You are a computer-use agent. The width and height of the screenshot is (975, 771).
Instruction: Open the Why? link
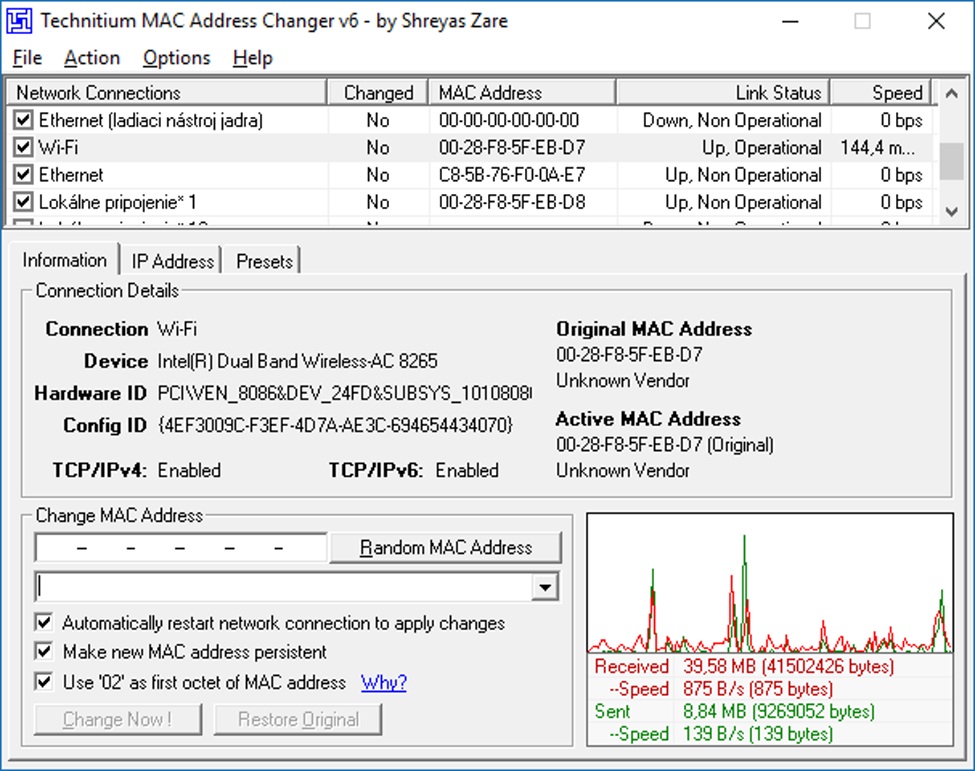(384, 682)
